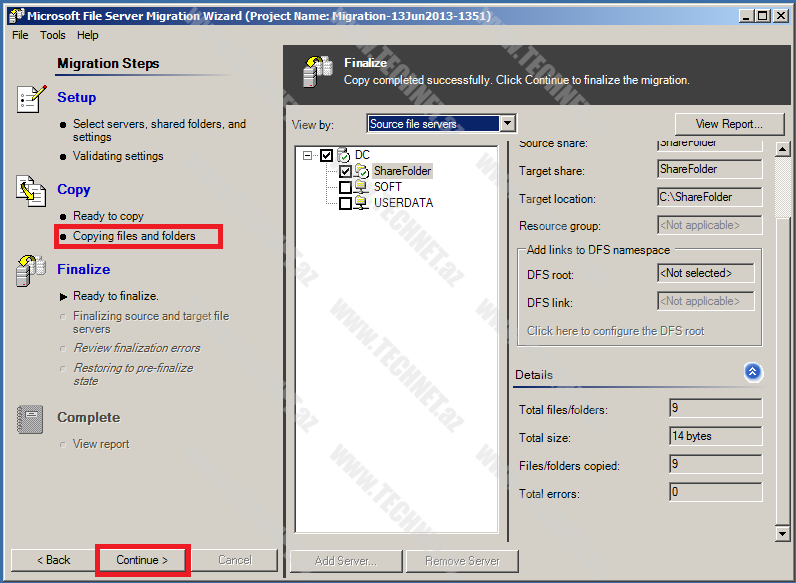
Task: Click the DFS root configuration link
Action: (615, 331)
